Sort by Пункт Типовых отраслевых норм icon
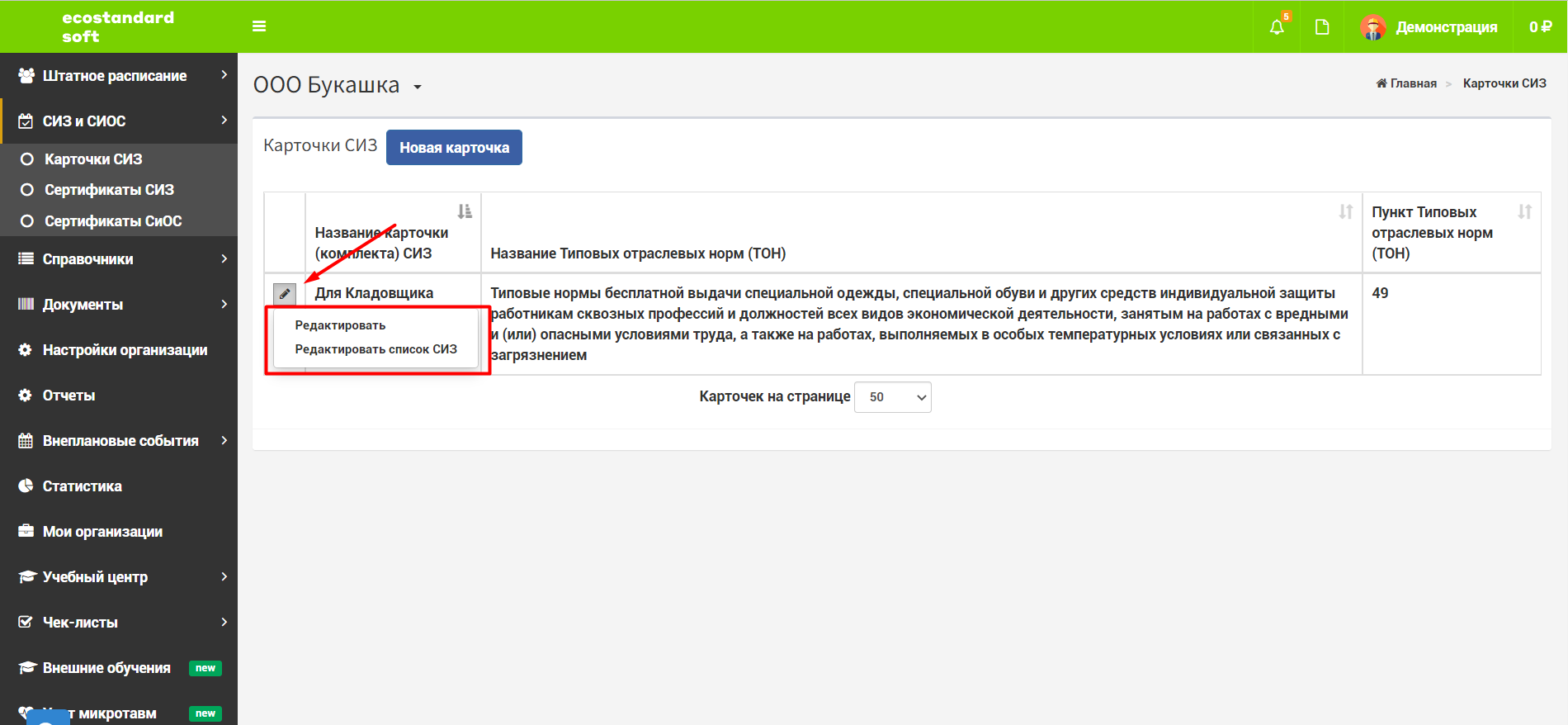1568x725 pixels. click(1524, 211)
